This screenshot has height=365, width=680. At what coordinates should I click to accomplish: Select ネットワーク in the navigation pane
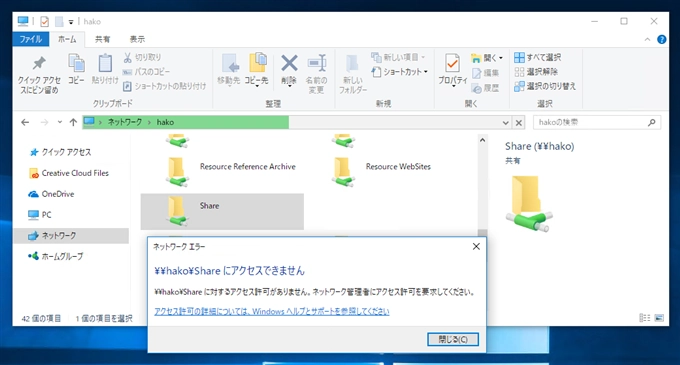[x=71, y=235]
